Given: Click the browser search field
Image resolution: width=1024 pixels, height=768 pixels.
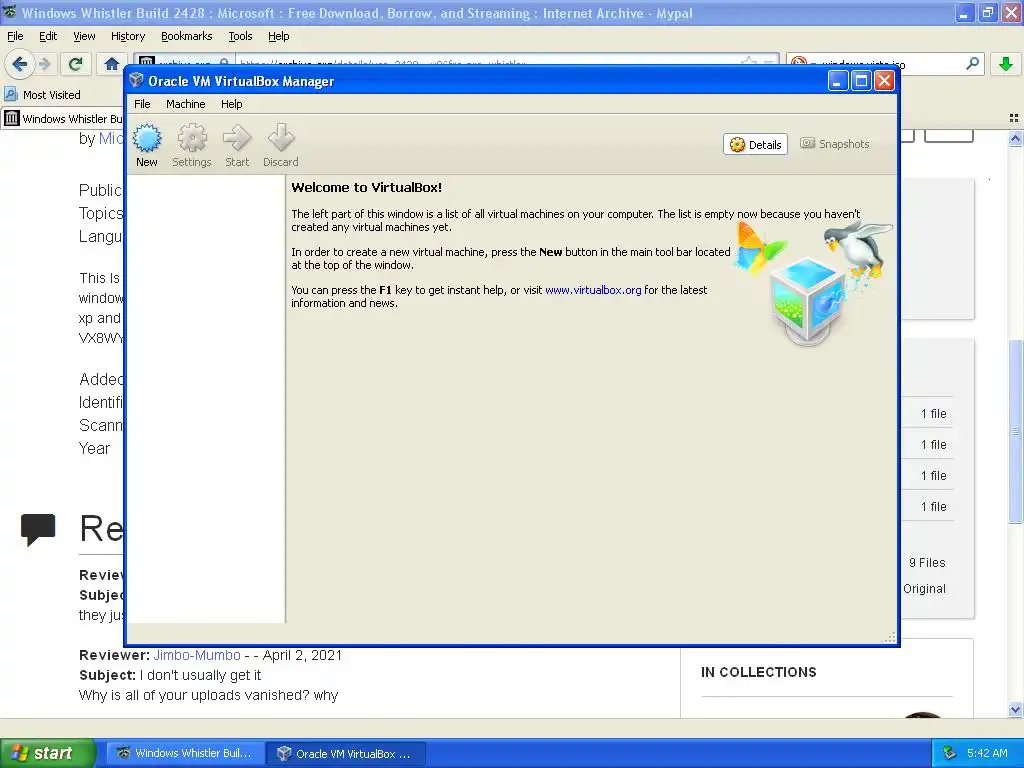Looking at the screenshot, I should point(885,63).
